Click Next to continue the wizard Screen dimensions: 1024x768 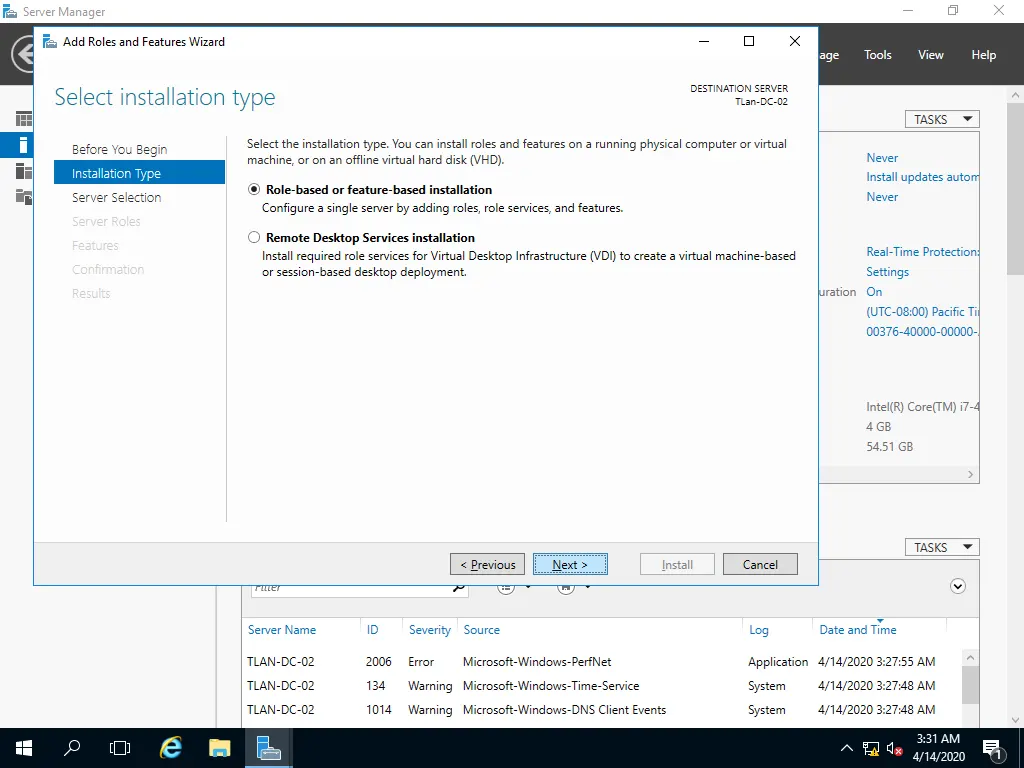click(570, 564)
